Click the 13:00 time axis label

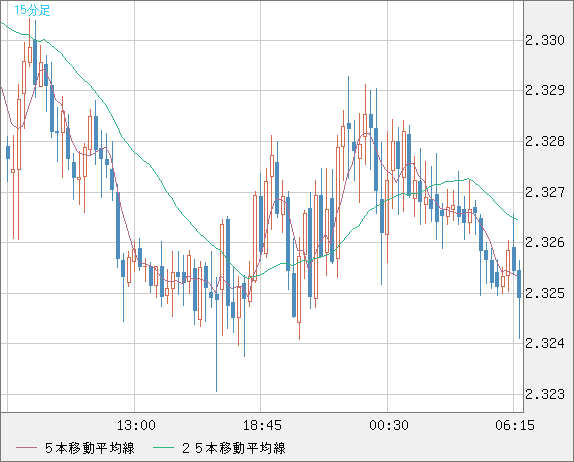pyautogui.click(x=136, y=425)
